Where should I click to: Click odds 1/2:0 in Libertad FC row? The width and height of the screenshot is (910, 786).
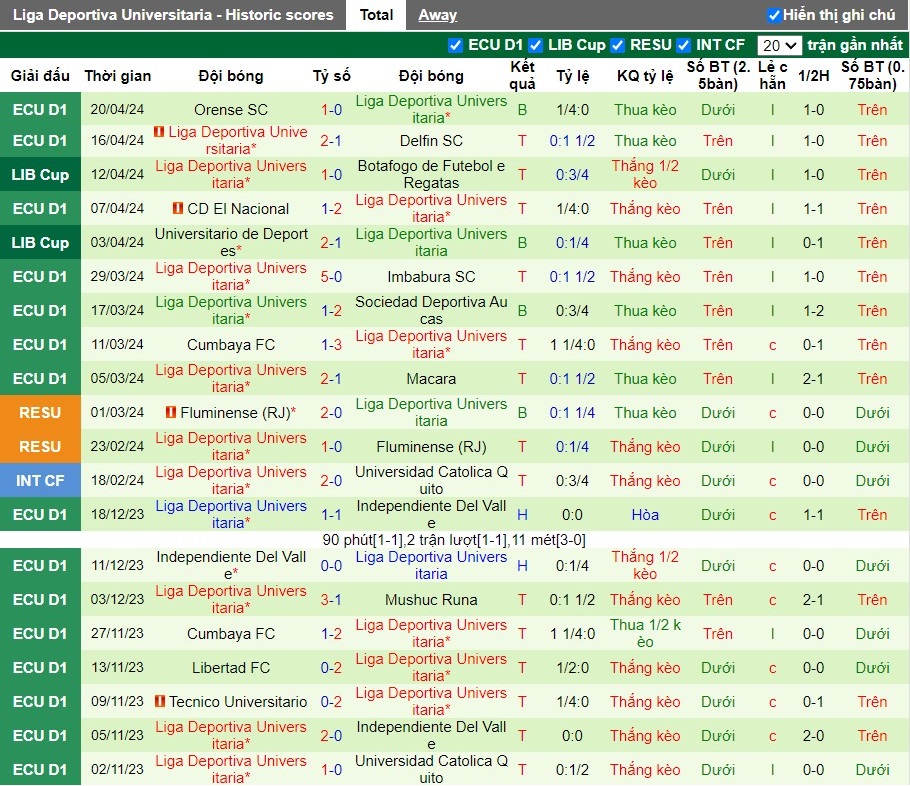pos(572,668)
